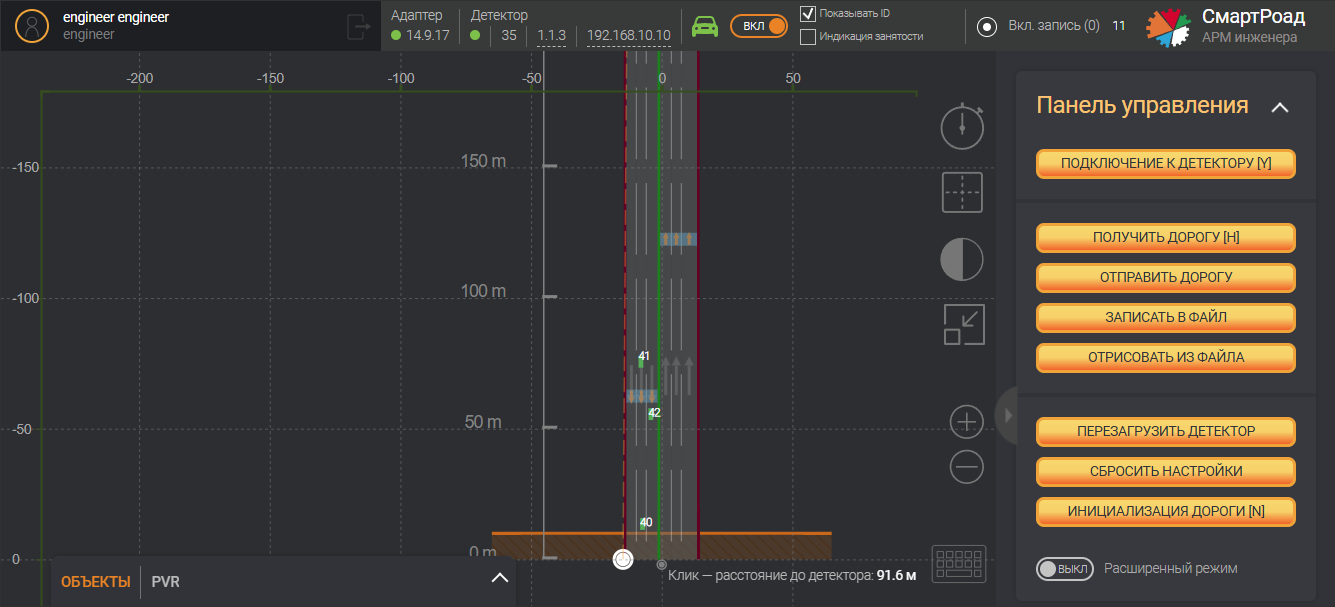Click ИНИЦИАЛИЗАЦИЯ ДОРОГИ [N] button

[x=1166, y=511]
